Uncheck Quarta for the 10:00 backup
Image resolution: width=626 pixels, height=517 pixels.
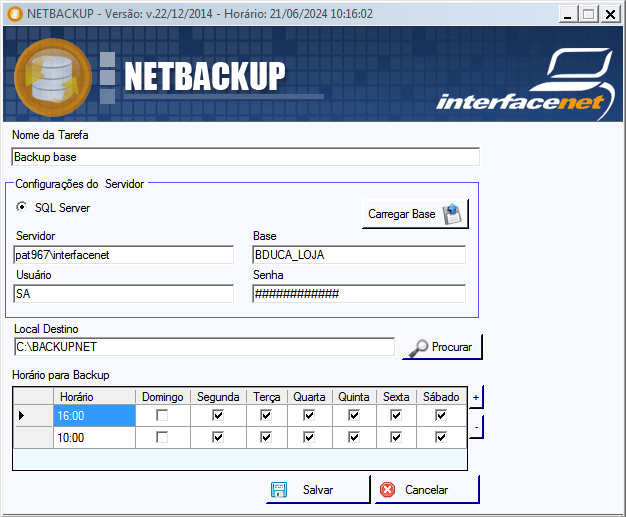tap(309, 437)
